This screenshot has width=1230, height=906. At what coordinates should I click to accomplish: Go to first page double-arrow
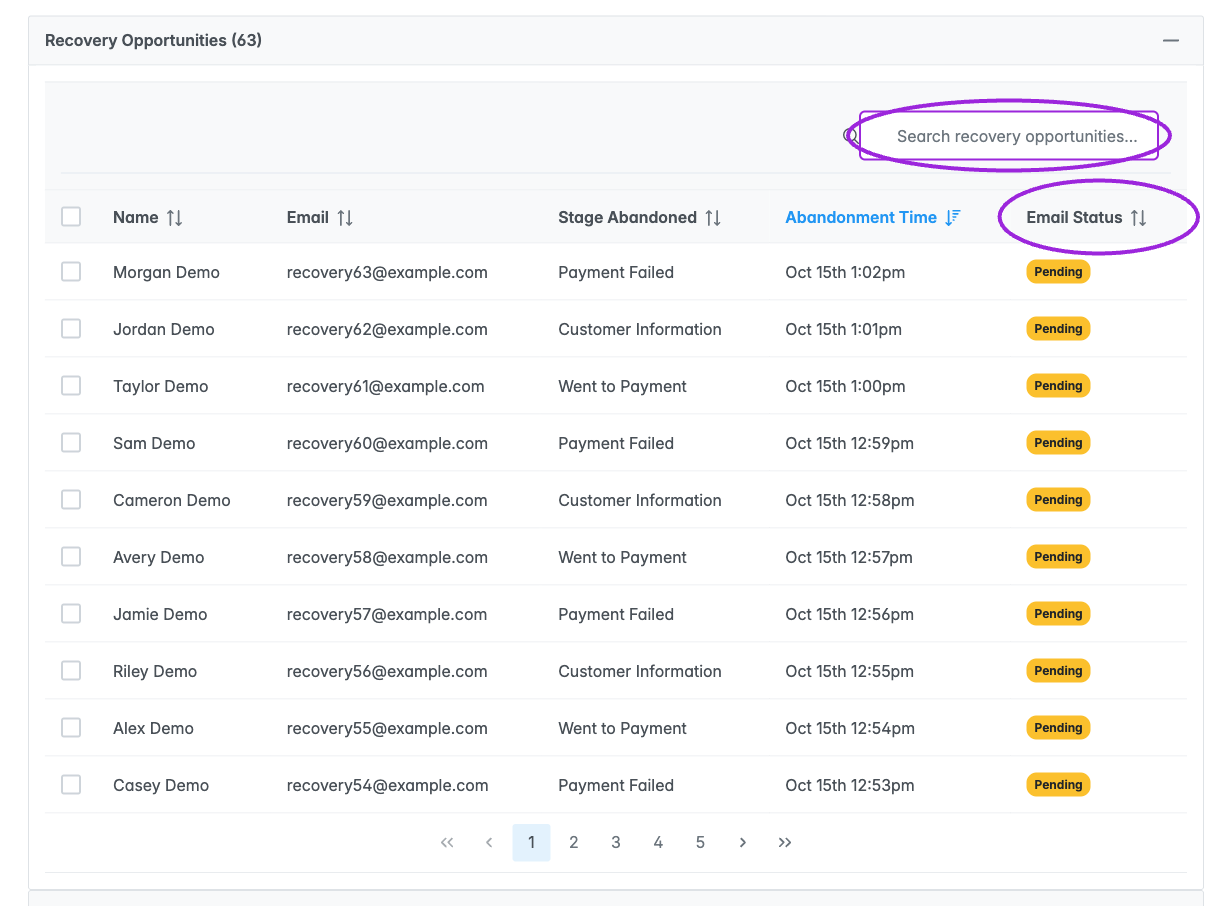(447, 843)
